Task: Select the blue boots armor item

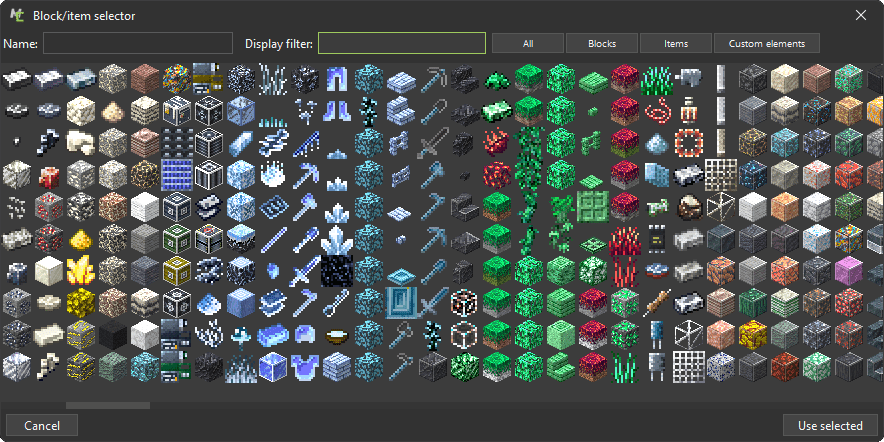Action: coord(337,111)
